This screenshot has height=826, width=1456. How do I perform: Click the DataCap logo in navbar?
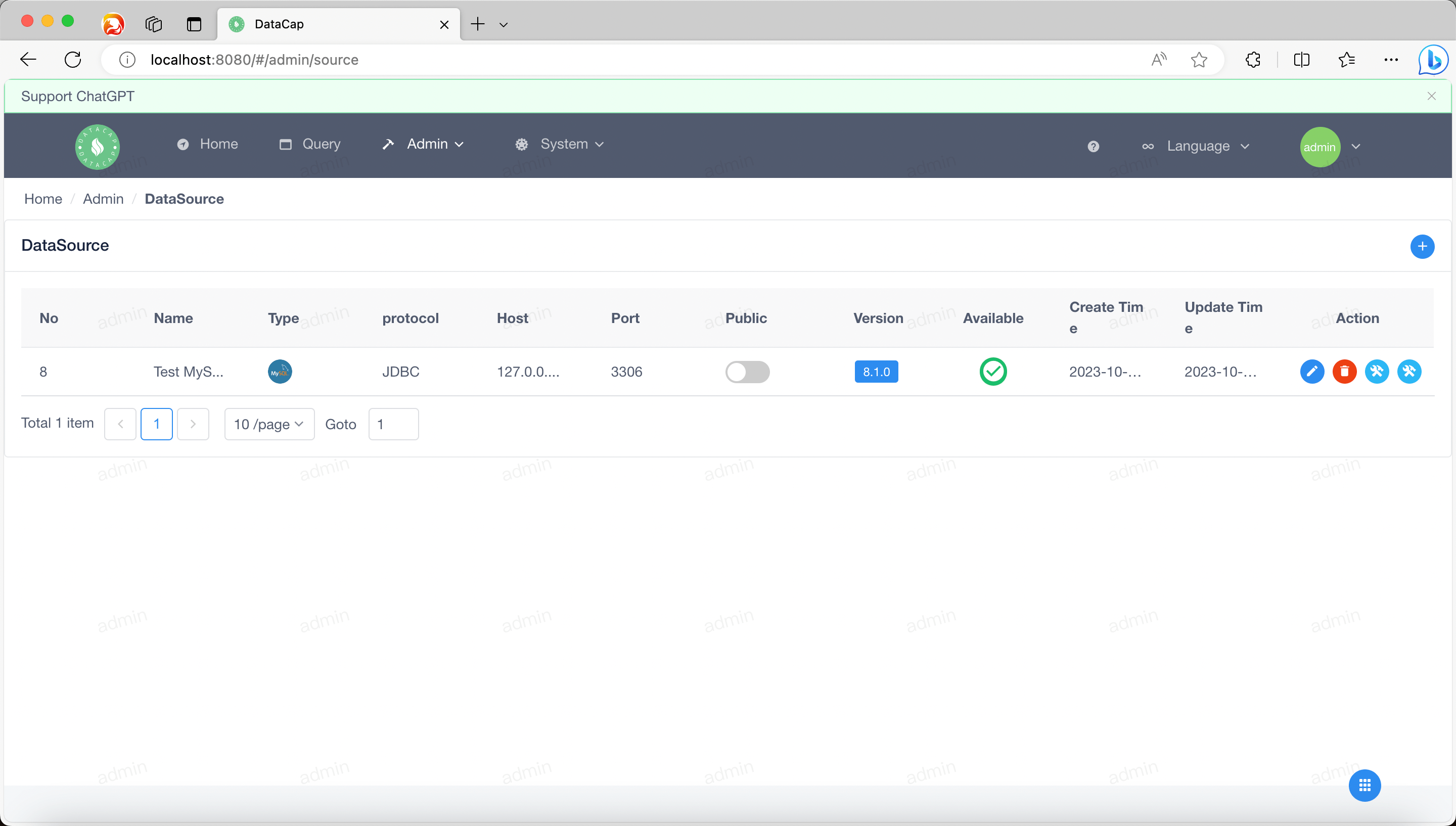[x=97, y=147]
